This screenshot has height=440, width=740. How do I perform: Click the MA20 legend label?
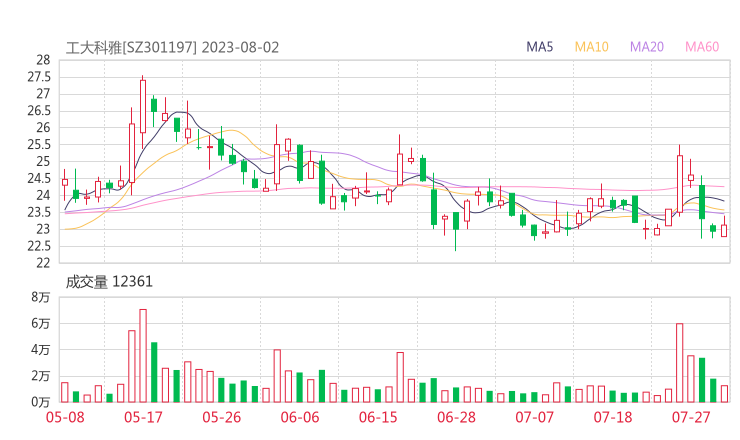coord(647,47)
